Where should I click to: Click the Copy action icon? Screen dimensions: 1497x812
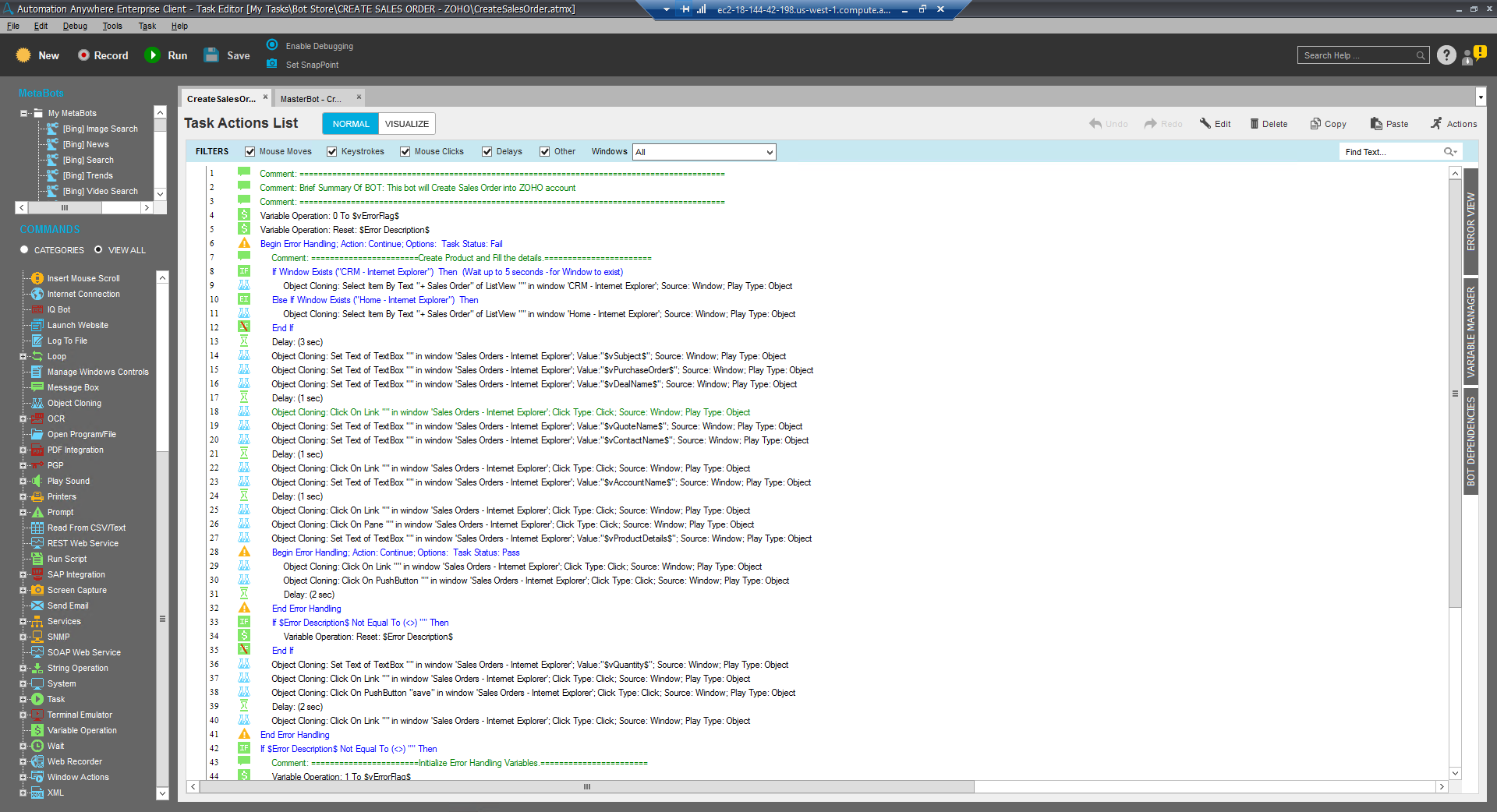[1315, 124]
